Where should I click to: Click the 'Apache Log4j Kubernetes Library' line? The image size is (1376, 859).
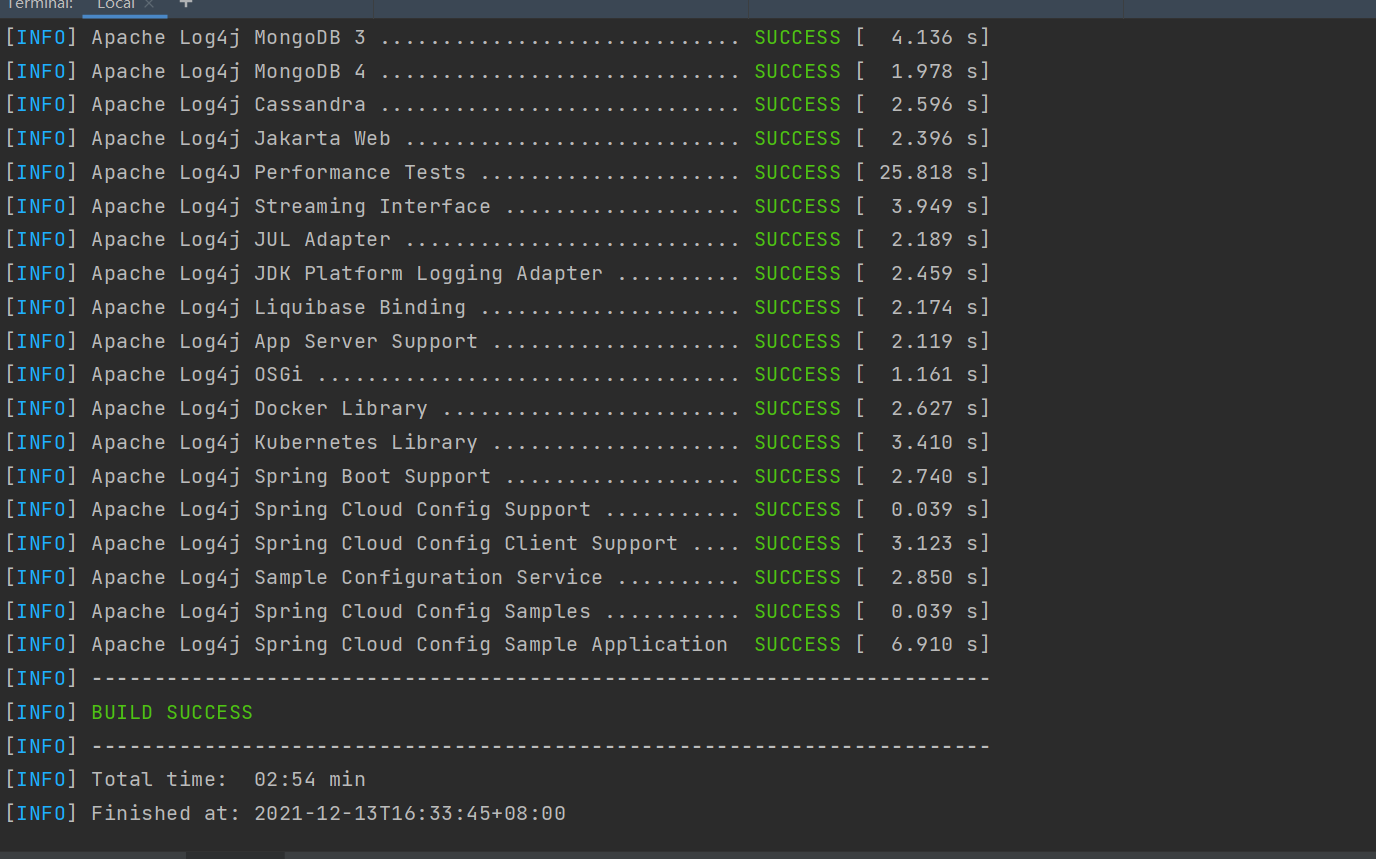[497, 443]
